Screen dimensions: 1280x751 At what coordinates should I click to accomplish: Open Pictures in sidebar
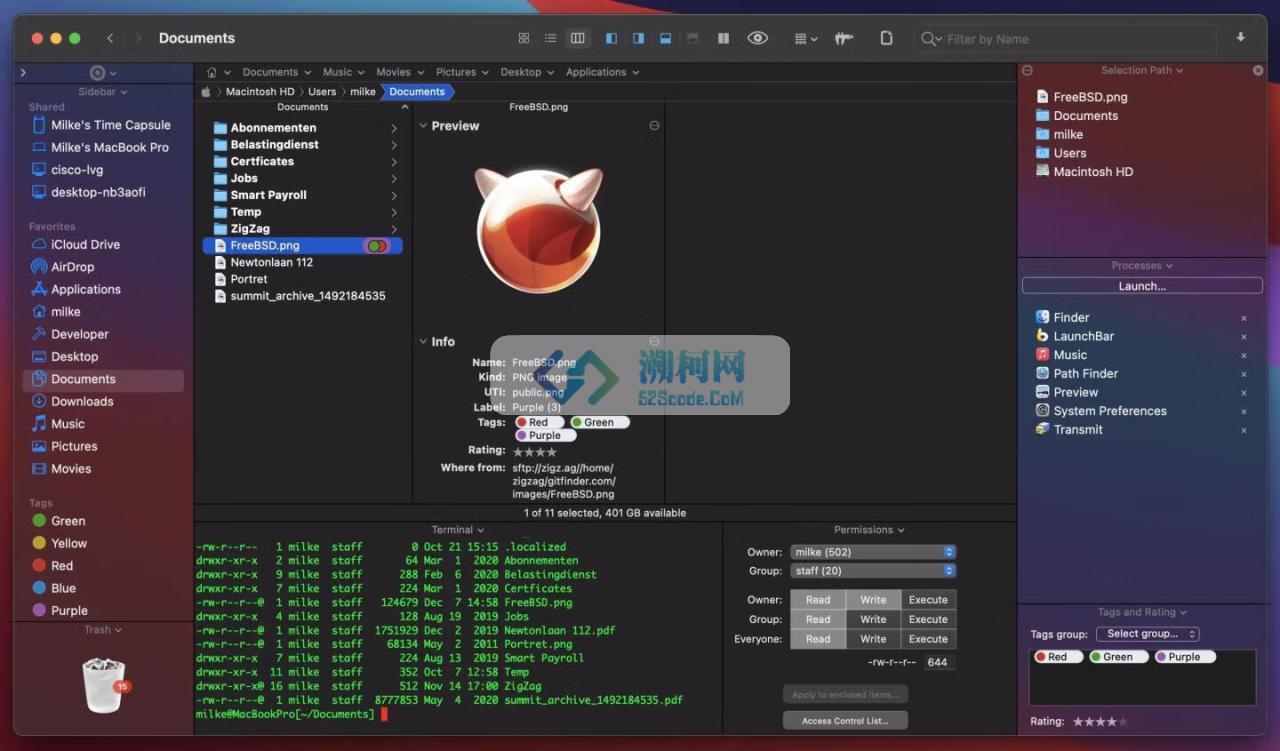click(65, 446)
